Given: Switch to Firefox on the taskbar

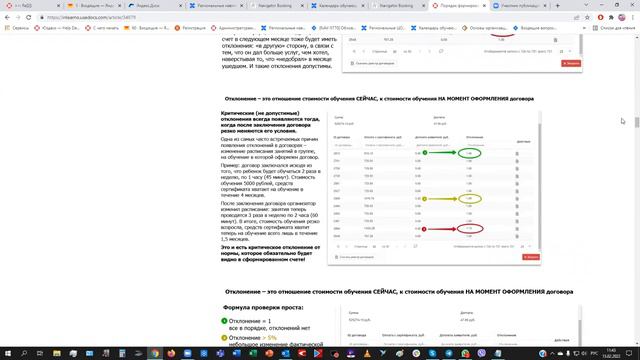Looking at the screenshot, I should tap(171, 353).
